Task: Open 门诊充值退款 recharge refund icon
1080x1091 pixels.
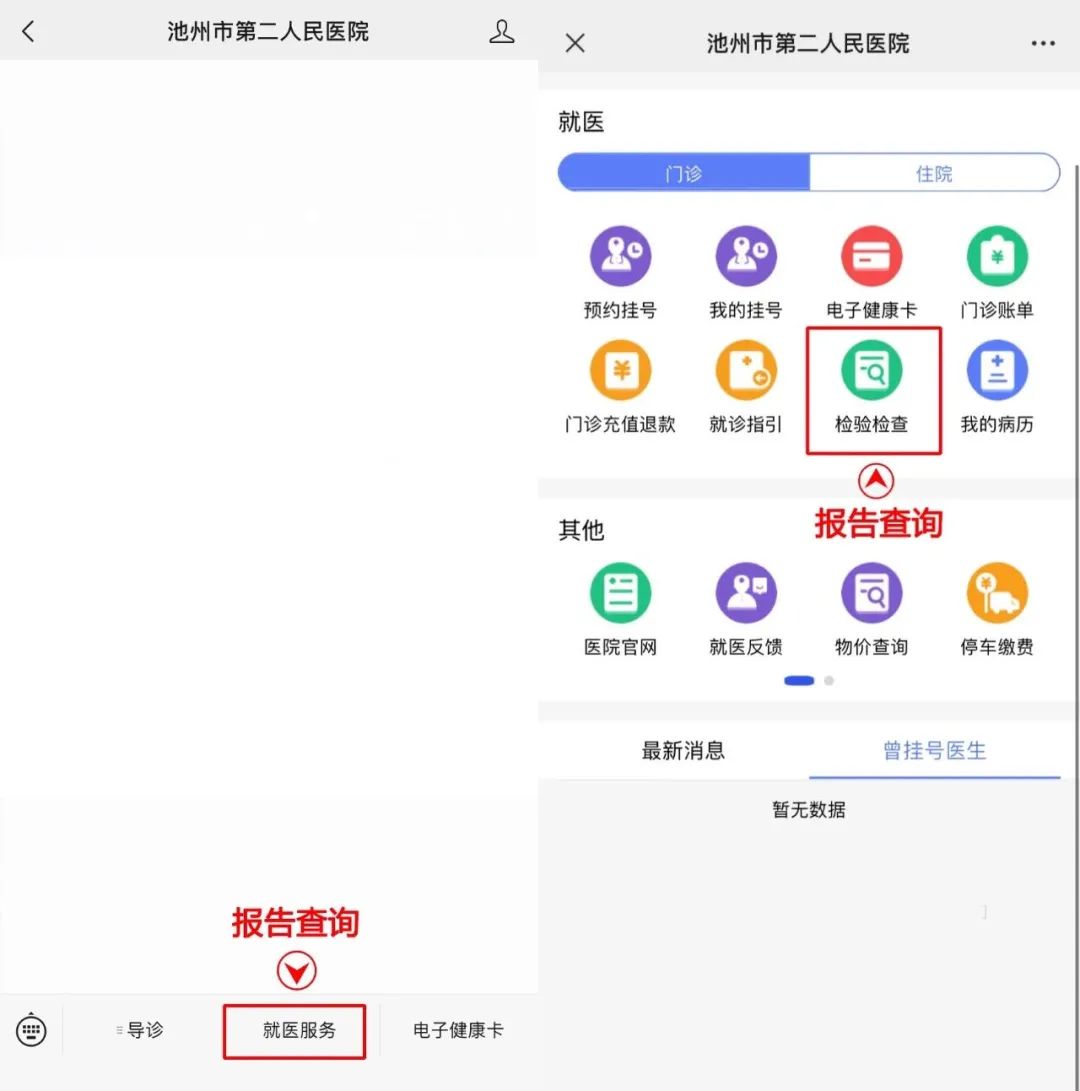Action: pos(620,372)
